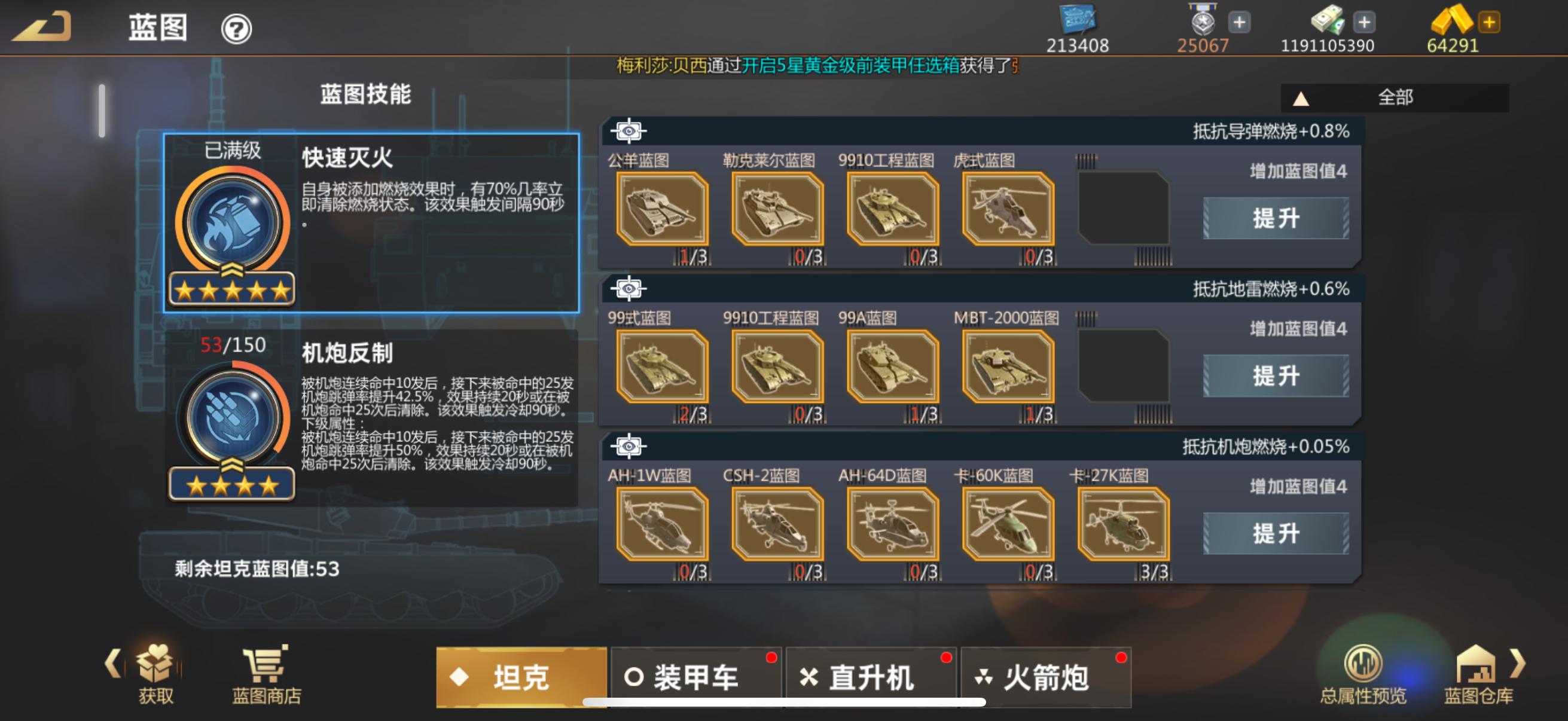Switch to the 直升机 tab
Screen dimensions: 1568x721
click(x=871, y=677)
